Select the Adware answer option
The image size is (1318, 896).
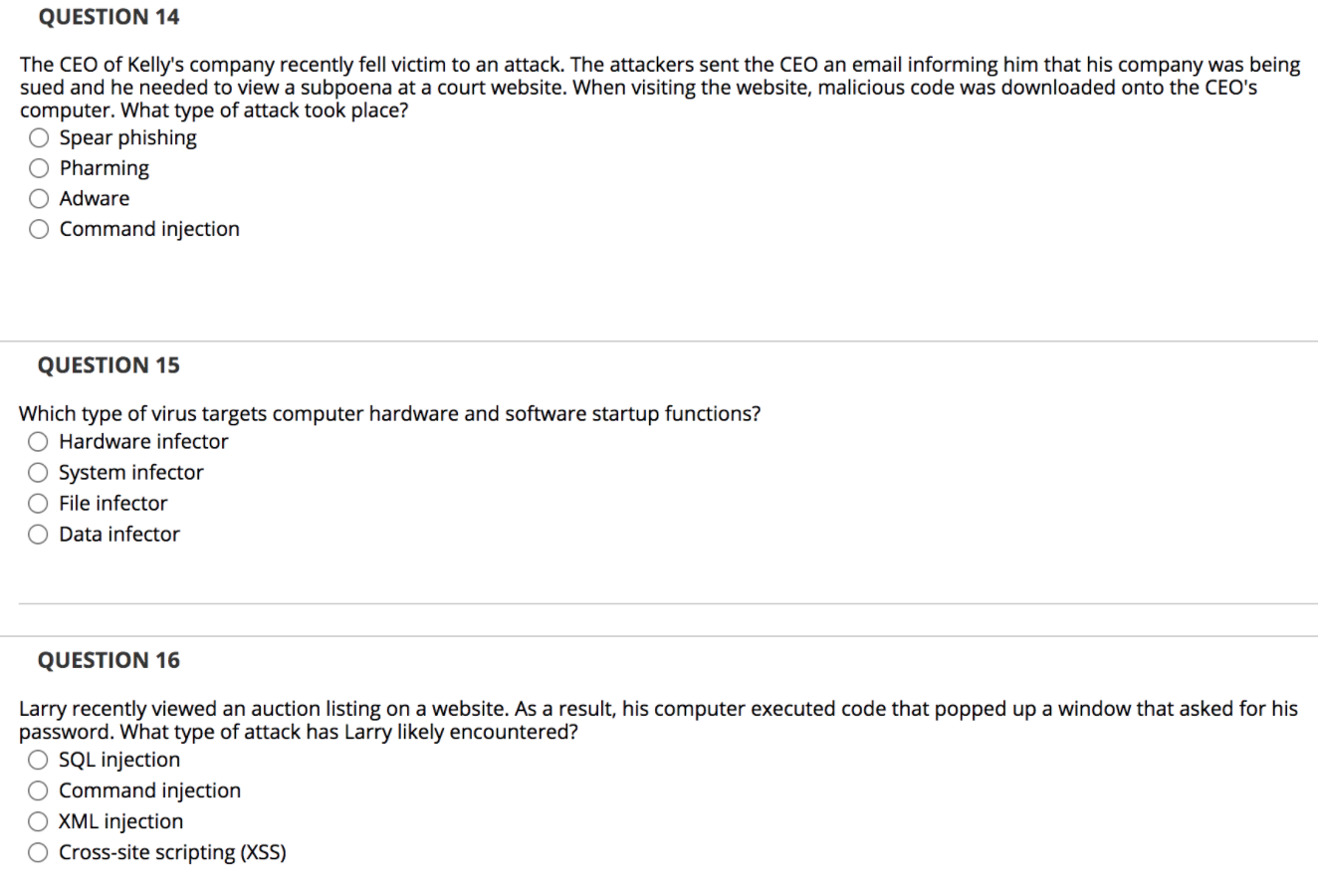pos(39,198)
